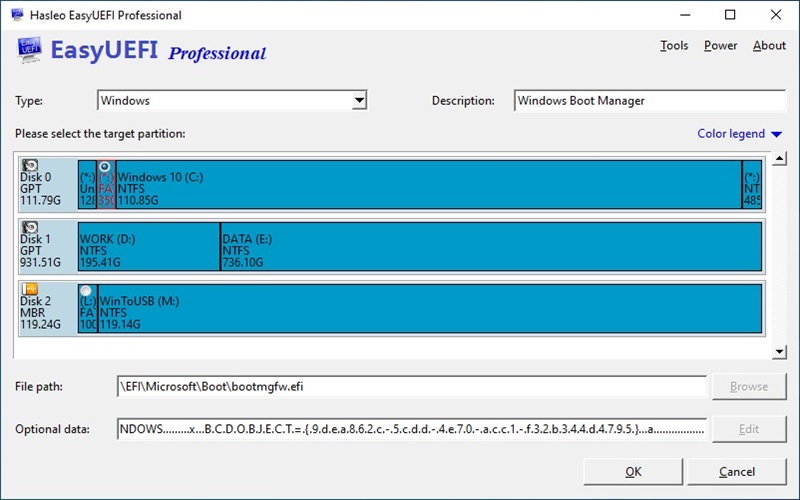Maximize the EasyUEFI window
The height and width of the screenshot is (500, 800).
730,15
